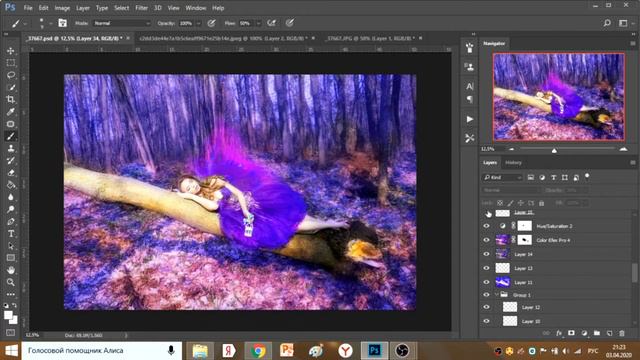Viewport: 640px width, 360px height.
Task: Switch to the History tab
Action: pos(513,162)
